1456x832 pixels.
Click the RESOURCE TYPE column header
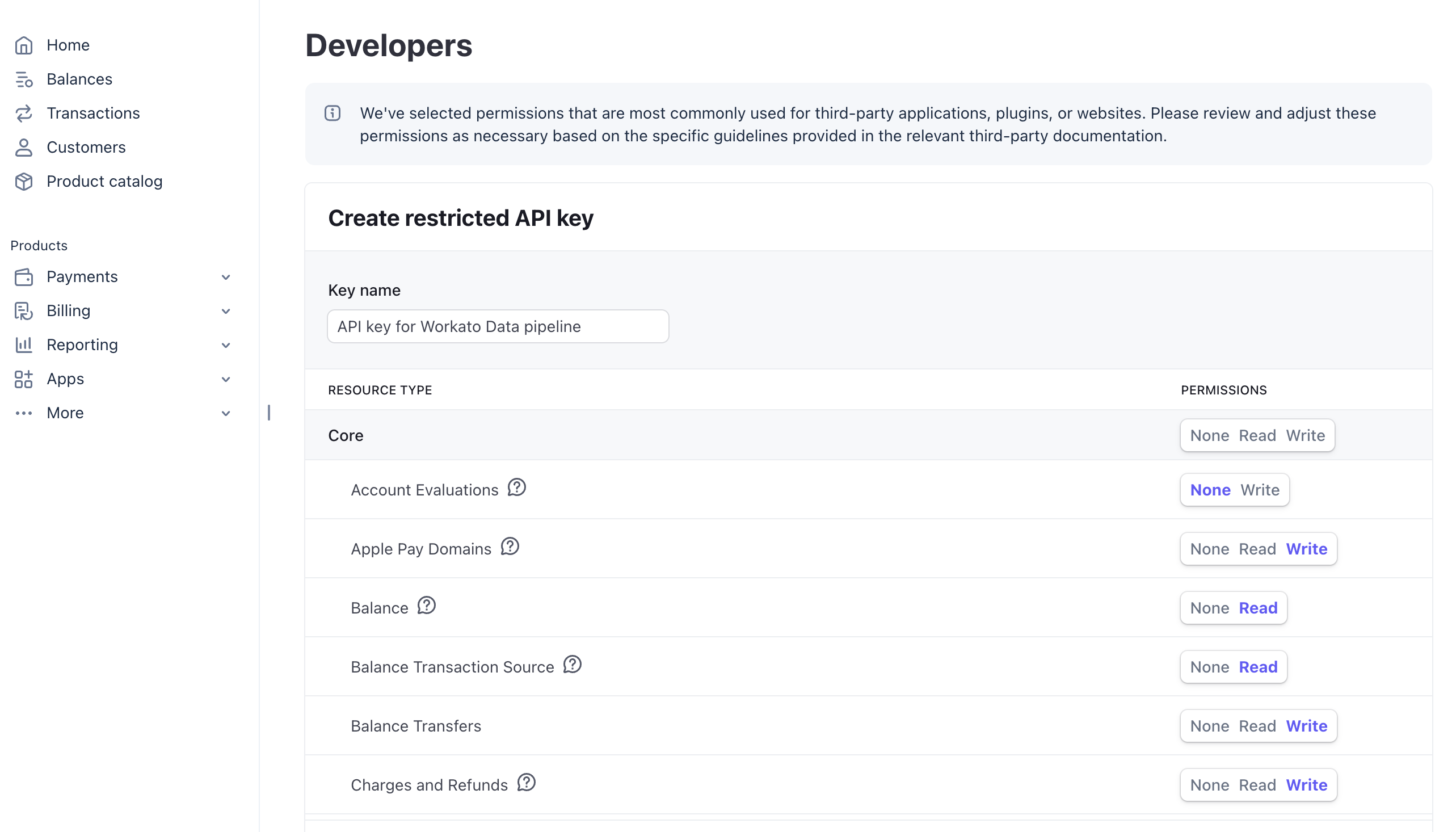point(380,390)
